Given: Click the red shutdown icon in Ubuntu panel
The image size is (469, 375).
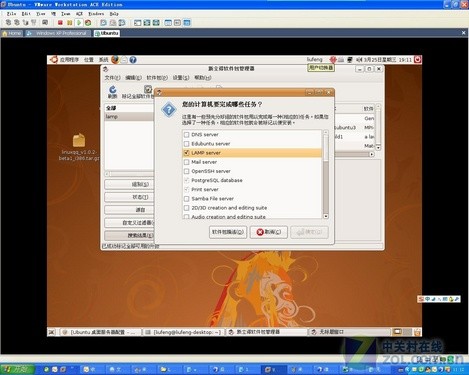Looking at the screenshot, I should [x=418, y=59].
